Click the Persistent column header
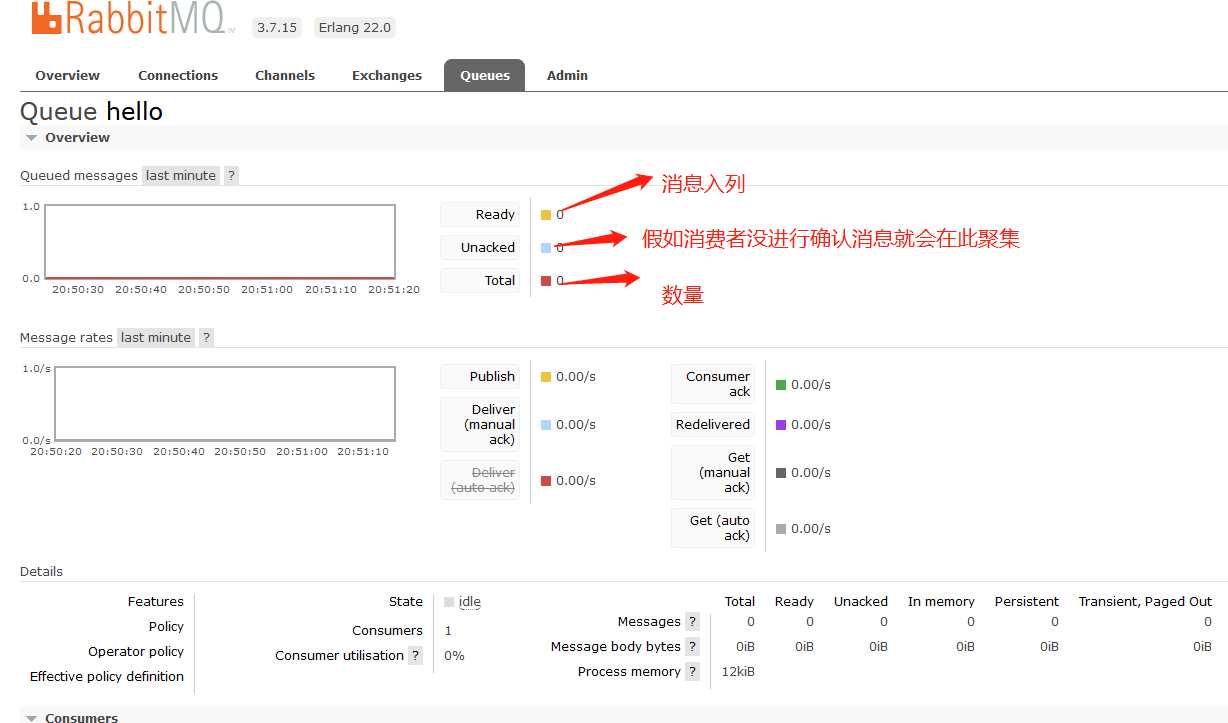 tap(1026, 601)
